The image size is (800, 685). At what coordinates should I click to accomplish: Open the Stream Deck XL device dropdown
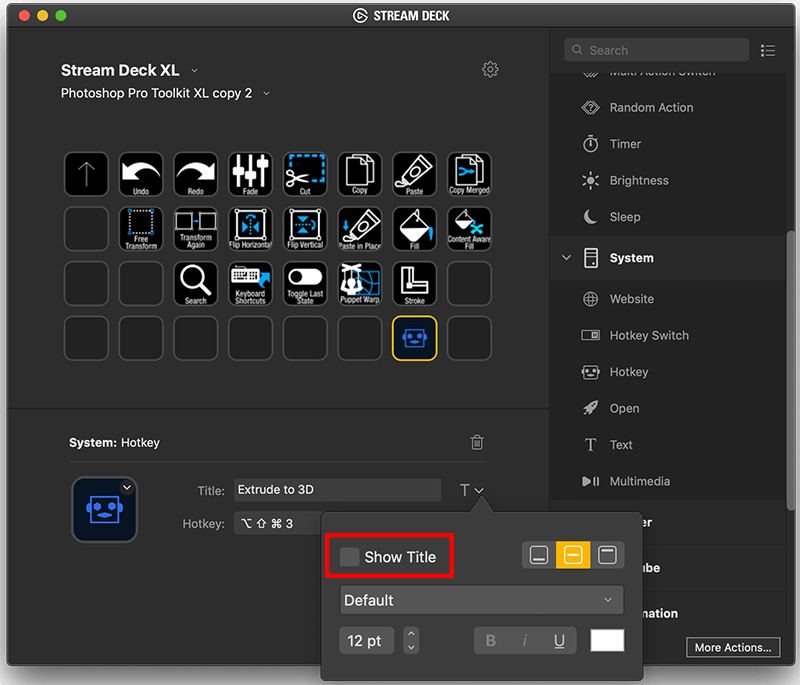[x=194, y=70]
